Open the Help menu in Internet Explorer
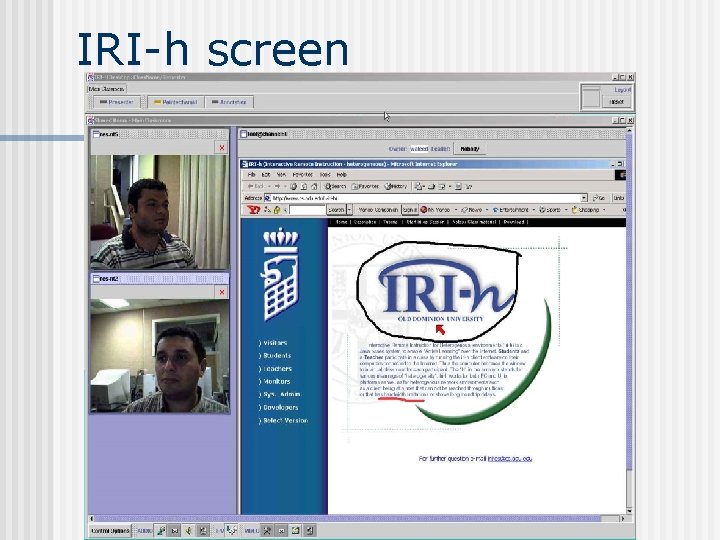Screen dimensions: 720x540 click(x=341, y=174)
